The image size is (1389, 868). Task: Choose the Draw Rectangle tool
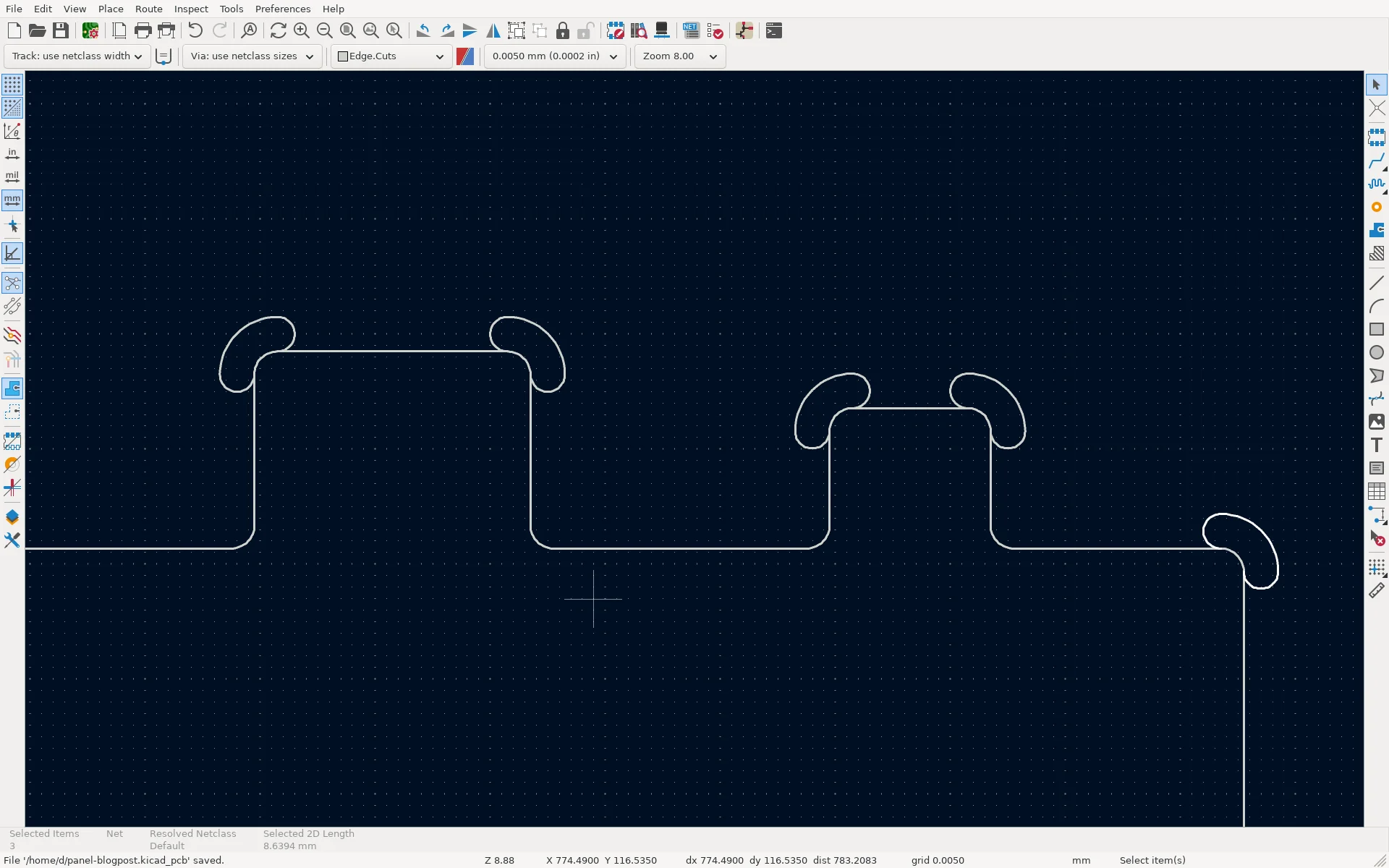[x=1376, y=329]
